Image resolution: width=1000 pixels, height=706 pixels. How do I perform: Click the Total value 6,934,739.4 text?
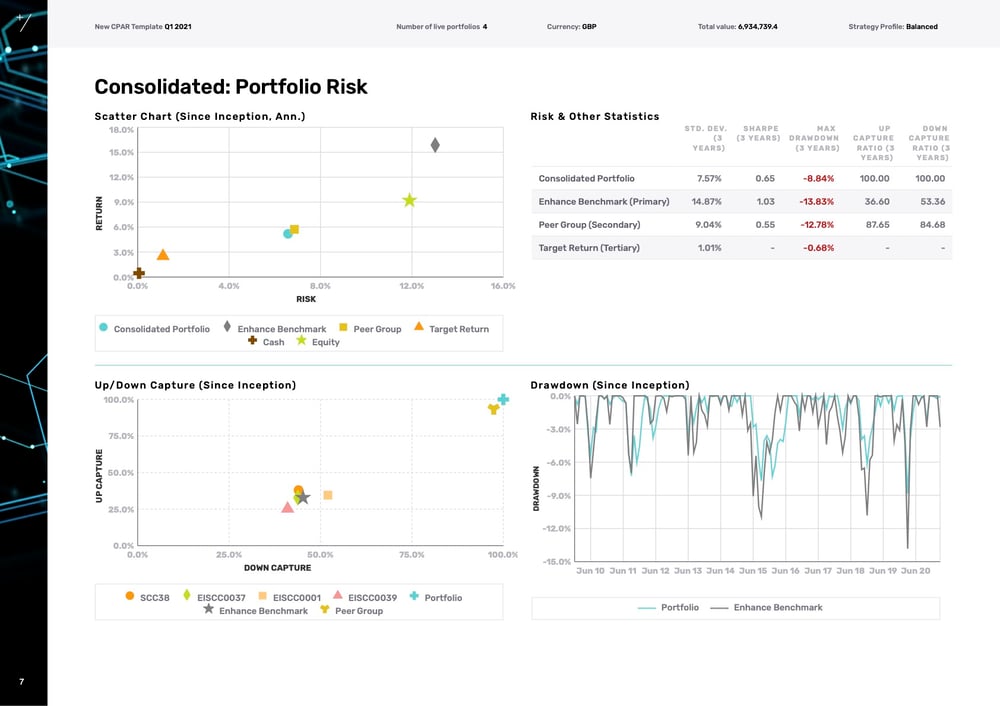(737, 27)
